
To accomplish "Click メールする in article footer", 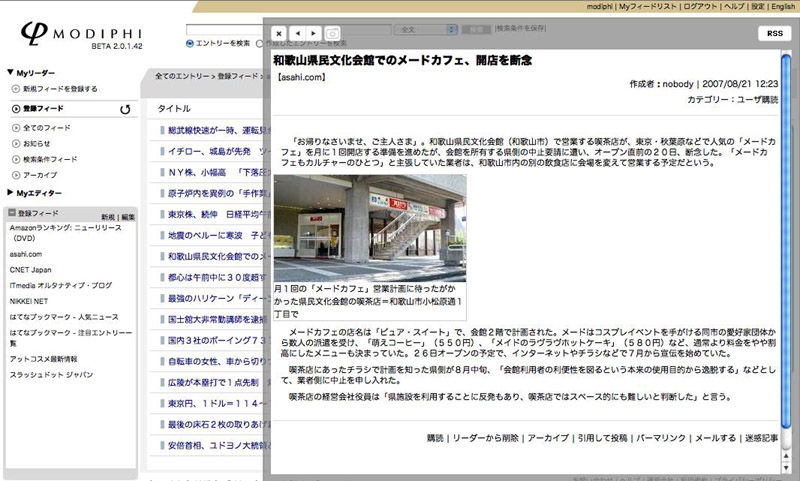I will [715, 438].
